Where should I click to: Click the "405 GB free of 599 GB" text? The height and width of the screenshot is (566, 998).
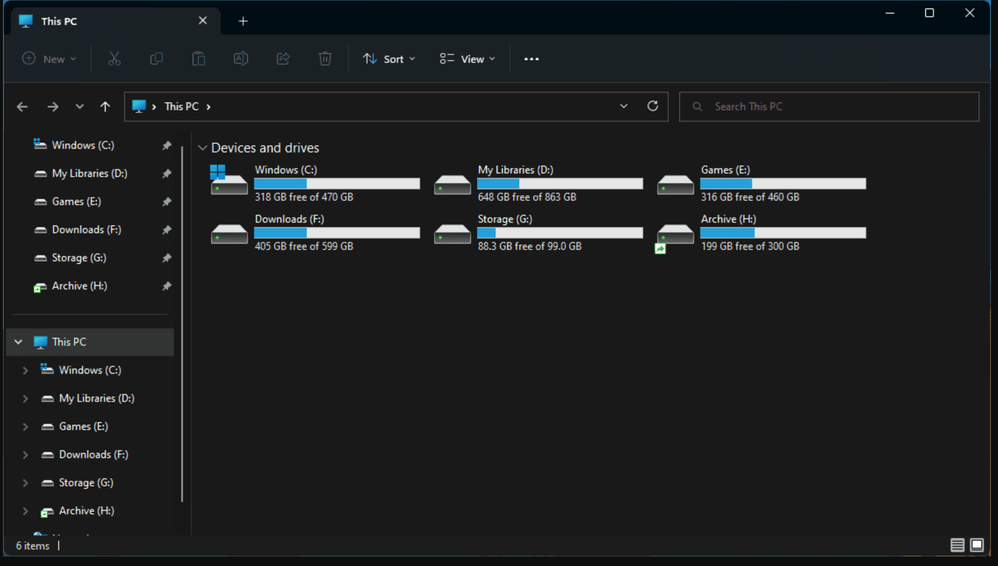(x=304, y=246)
